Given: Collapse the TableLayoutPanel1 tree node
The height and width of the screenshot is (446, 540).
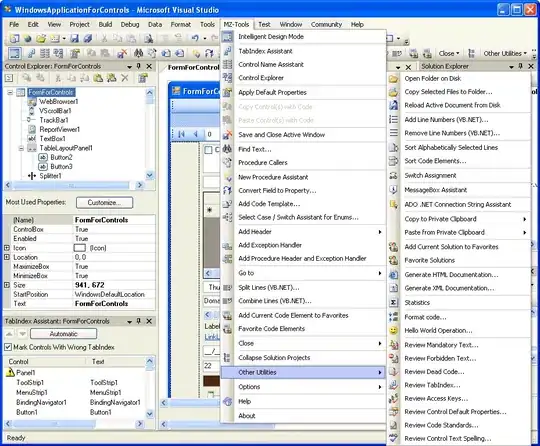Looking at the screenshot, I should [21, 148].
